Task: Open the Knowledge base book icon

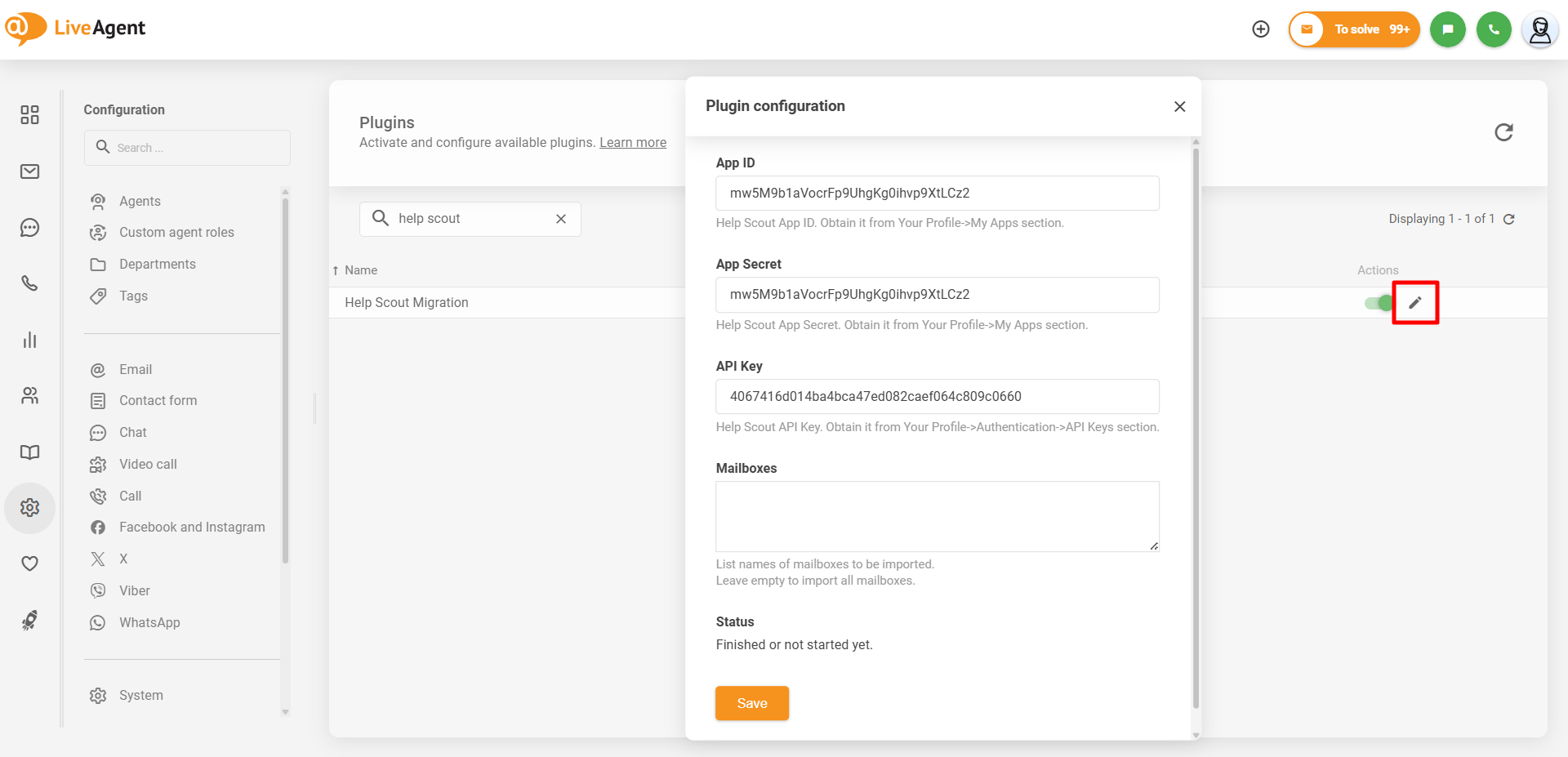Action: tap(30, 452)
